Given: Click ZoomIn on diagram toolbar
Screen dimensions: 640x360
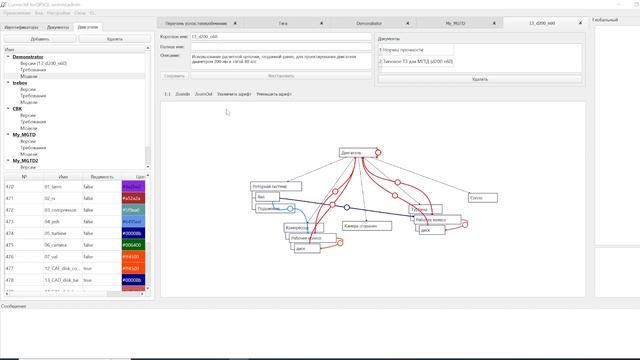Looking at the screenshot, I should 182,94.
